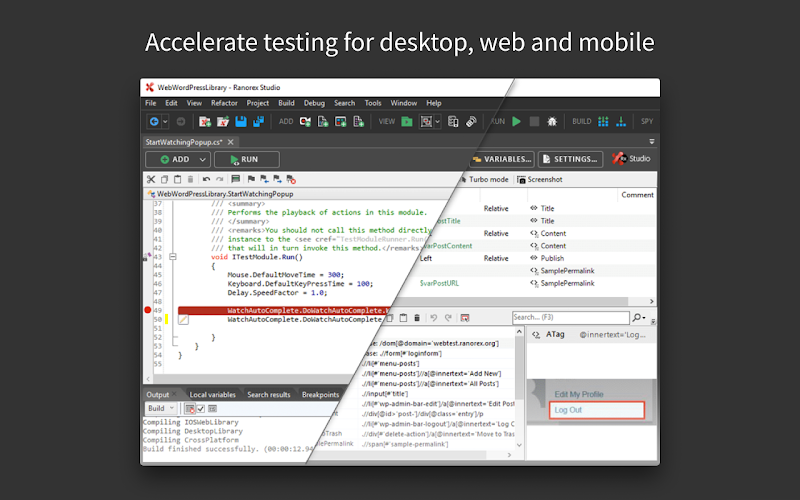Open the Debug menu
The width and height of the screenshot is (800, 500).
(x=314, y=103)
